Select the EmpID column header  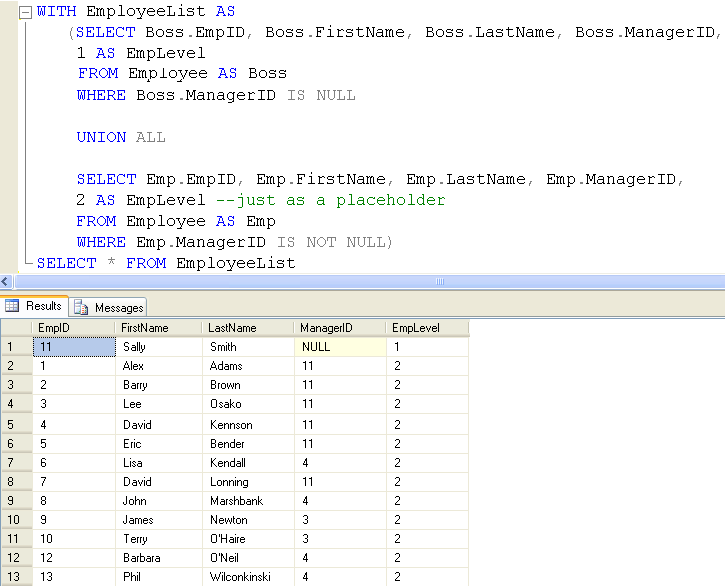74,328
